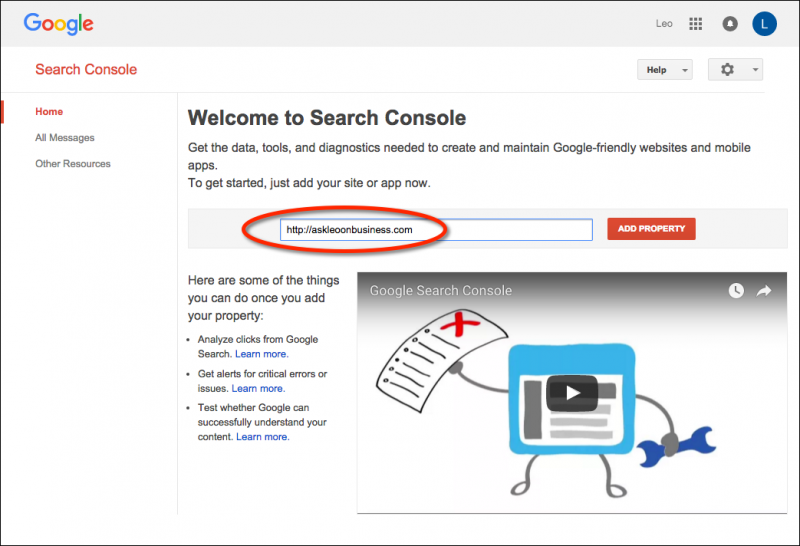Viewport: 800px width, 546px height.
Task: Play the Google Search Console video
Action: [572, 393]
